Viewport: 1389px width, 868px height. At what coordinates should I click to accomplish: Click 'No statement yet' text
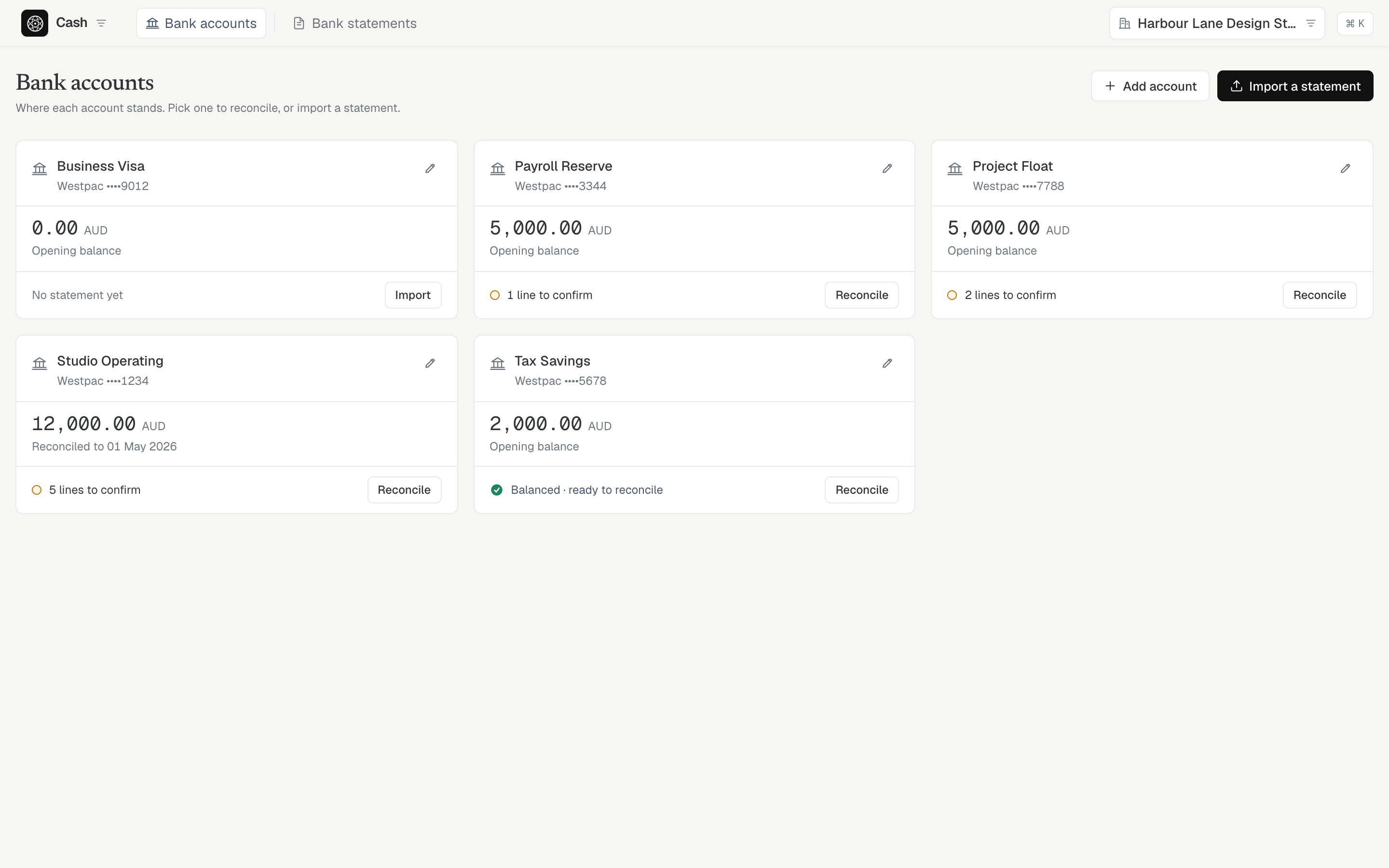78,295
